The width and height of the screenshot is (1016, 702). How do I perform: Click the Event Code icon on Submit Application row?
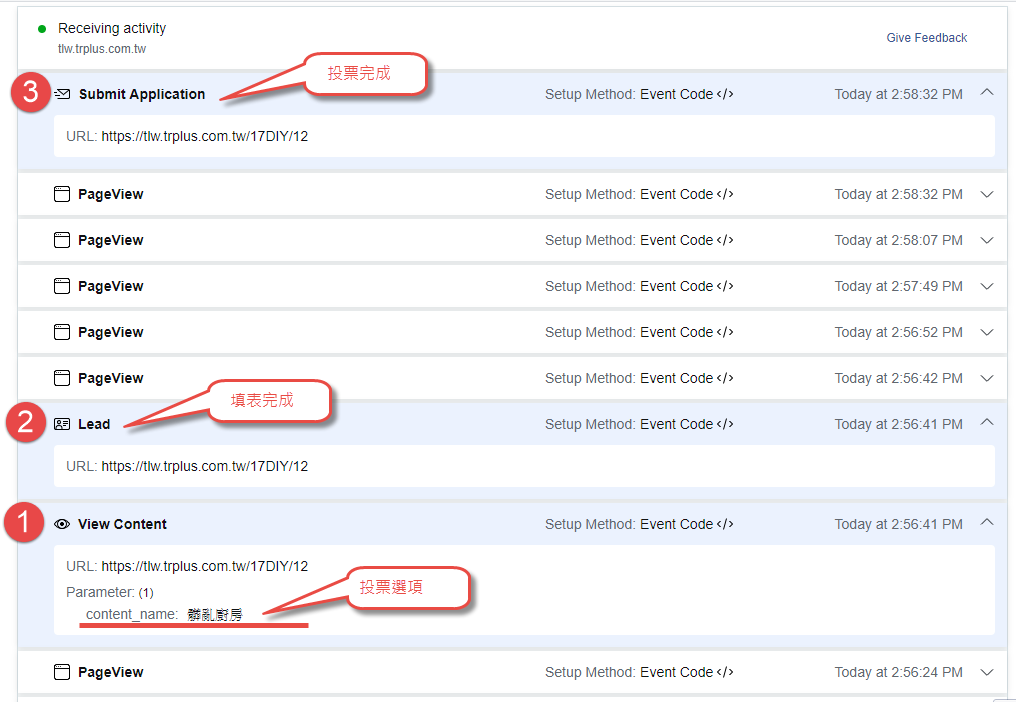pos(725,94)
